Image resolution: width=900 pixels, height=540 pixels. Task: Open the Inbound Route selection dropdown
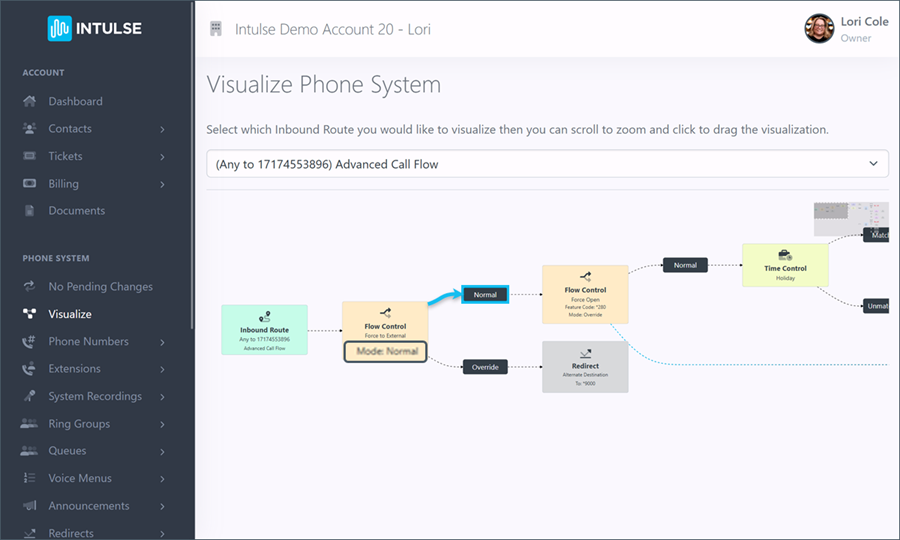(547, 164)
